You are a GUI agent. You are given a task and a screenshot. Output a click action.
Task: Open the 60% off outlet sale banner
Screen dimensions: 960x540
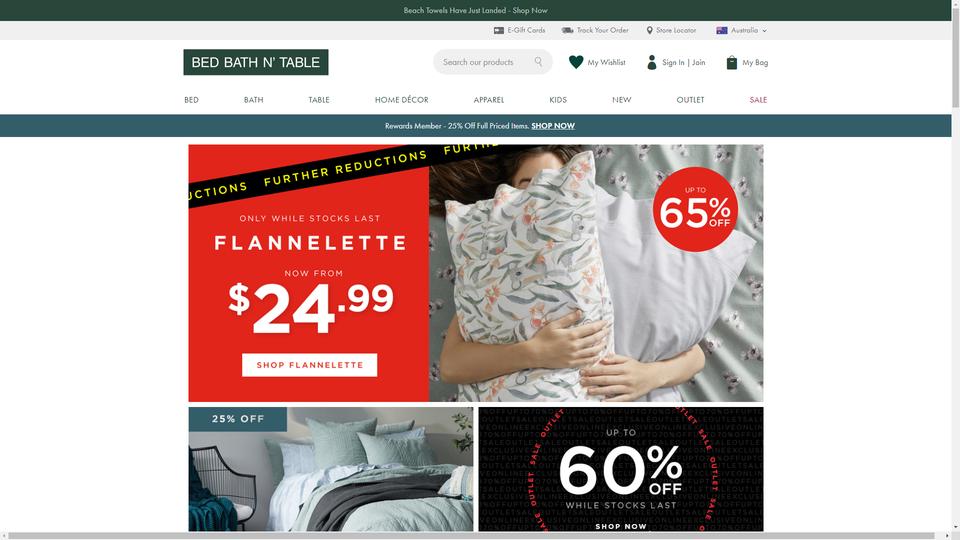coord(621,469)
